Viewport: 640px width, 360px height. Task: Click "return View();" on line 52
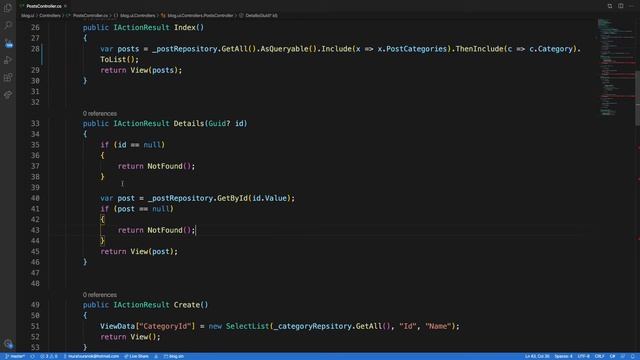coord(131,337)
